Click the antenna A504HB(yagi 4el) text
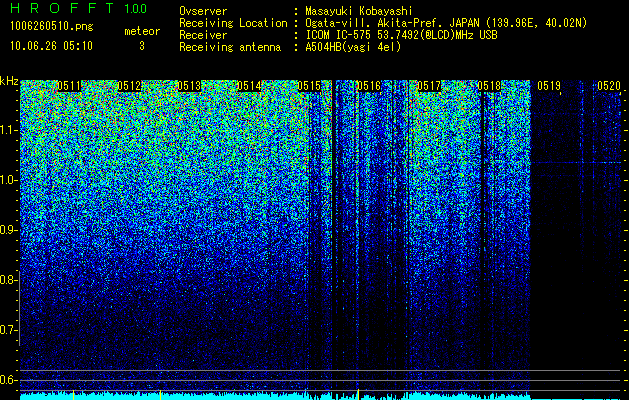 pyautogui.click(x=353, y=47)
